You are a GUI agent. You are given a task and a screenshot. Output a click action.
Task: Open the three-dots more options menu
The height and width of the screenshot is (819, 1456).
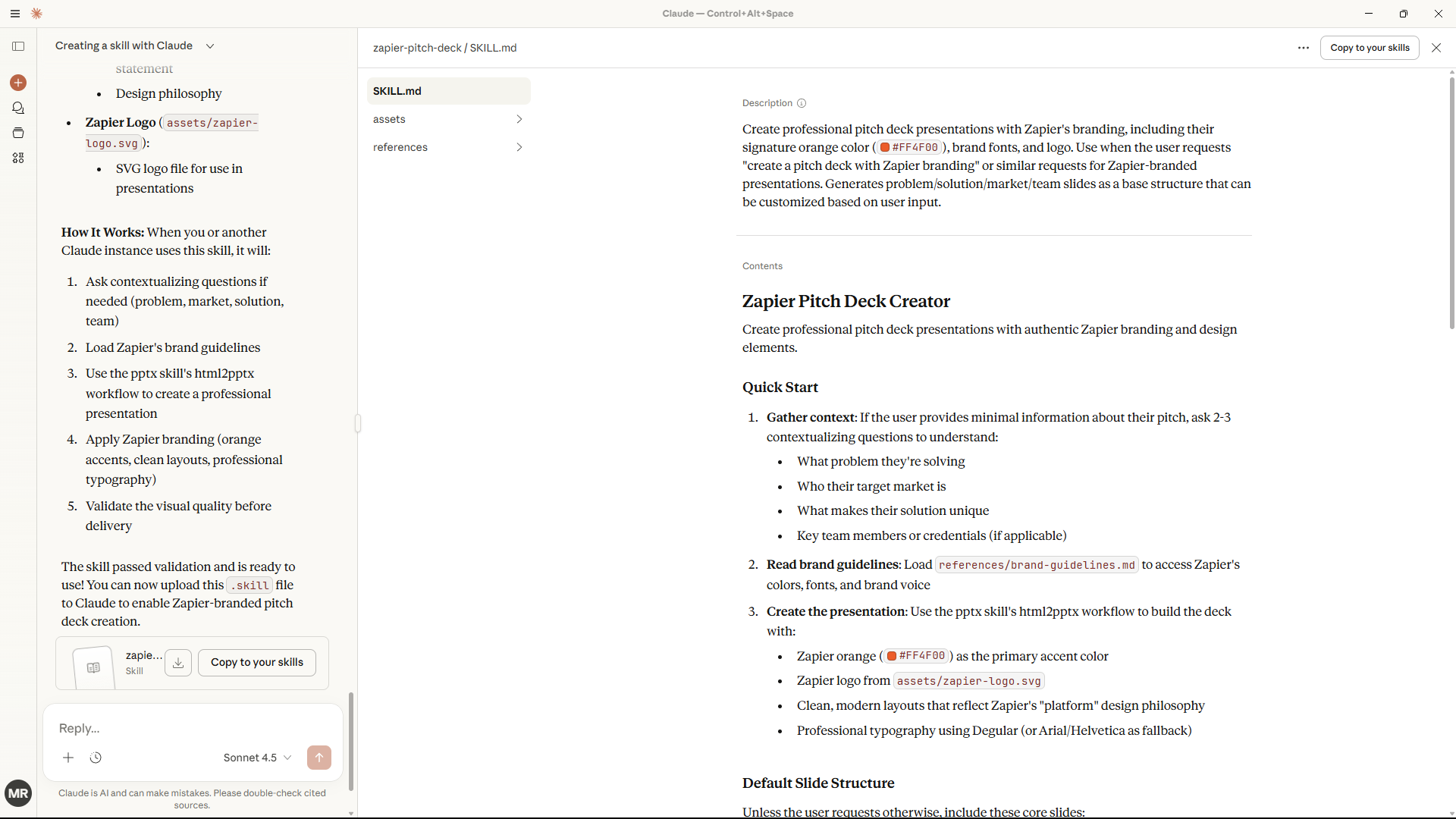click(1303, 48)
